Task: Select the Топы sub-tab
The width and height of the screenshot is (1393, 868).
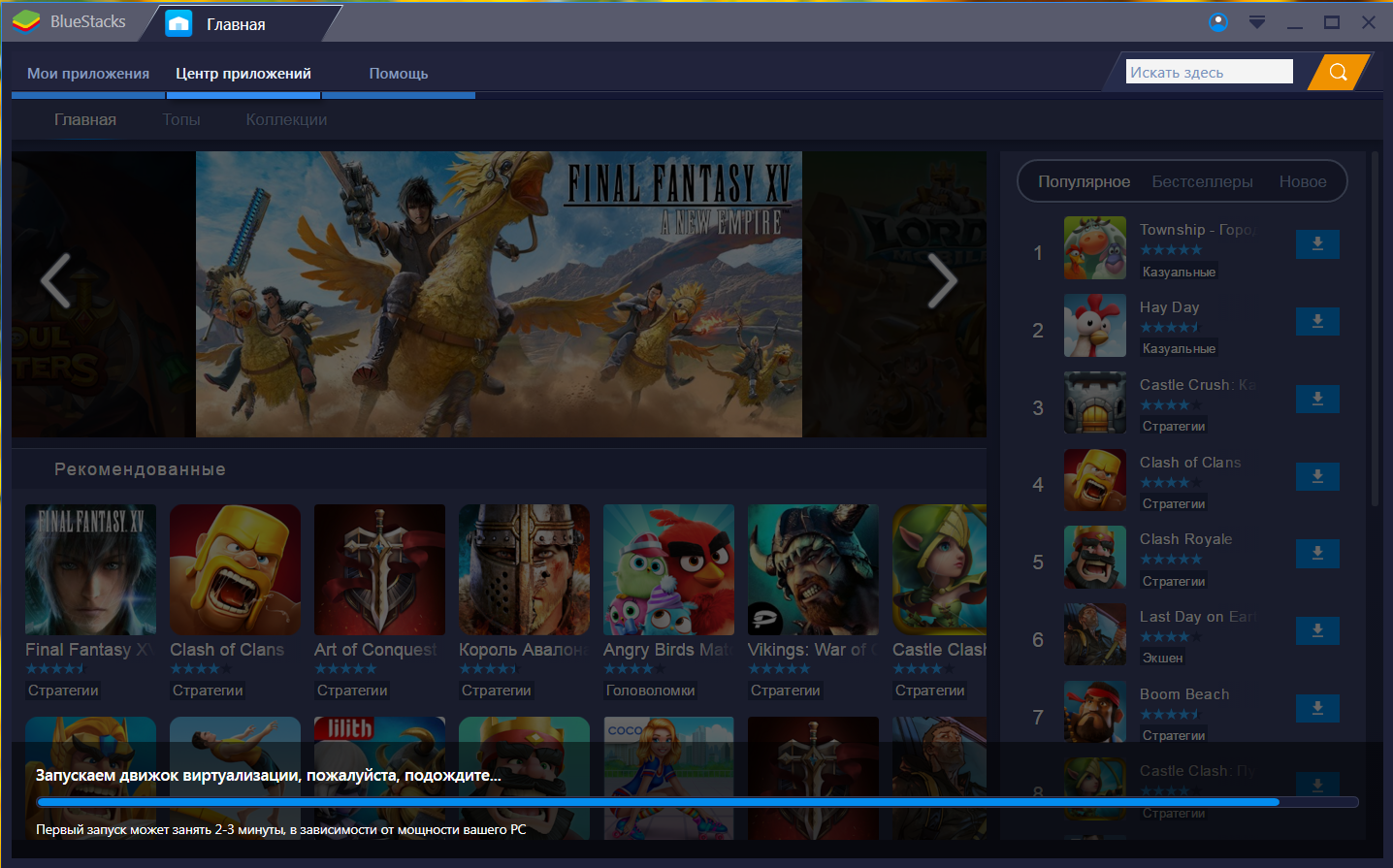Action: tap(181, 120)
